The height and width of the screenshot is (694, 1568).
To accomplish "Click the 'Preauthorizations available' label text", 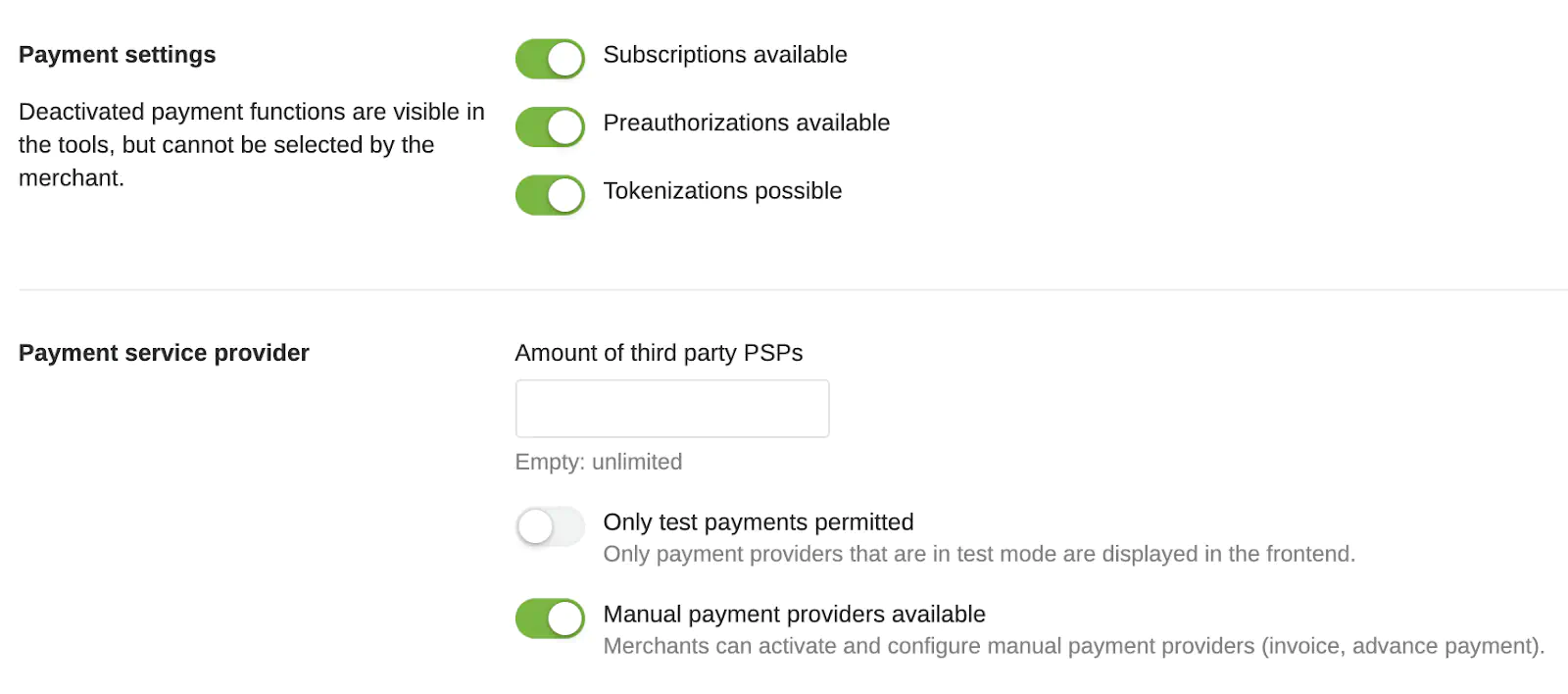I will [x=746, y=124].
